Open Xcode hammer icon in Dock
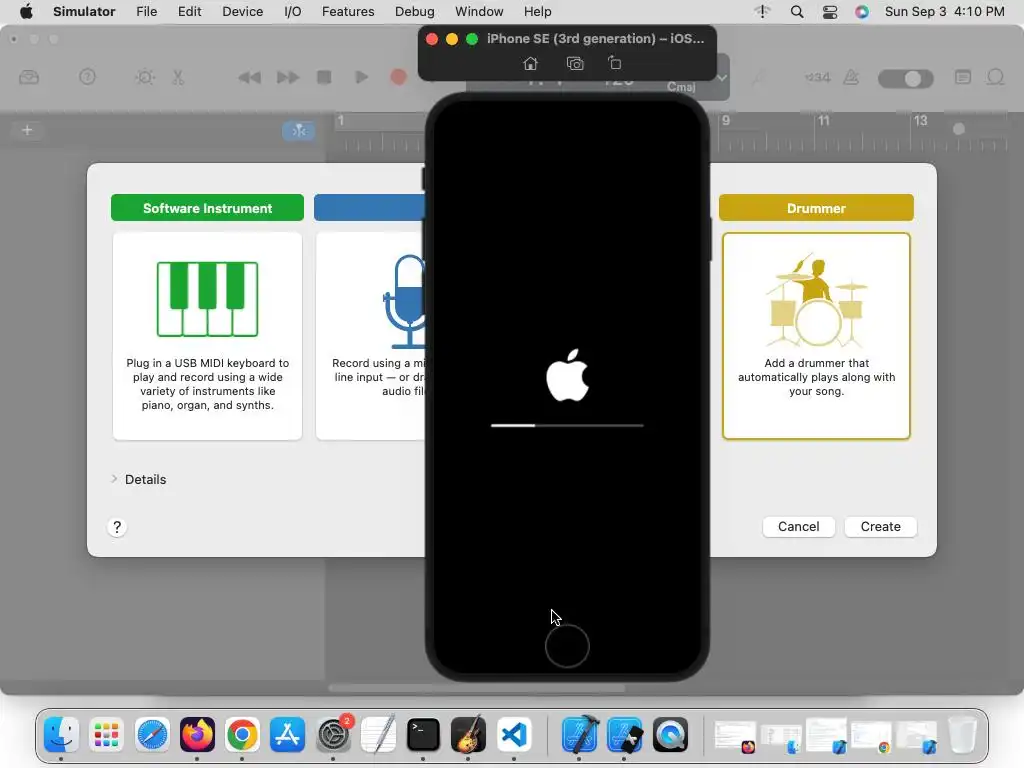This screenshot has height=768, width=1024. [579, 735]
